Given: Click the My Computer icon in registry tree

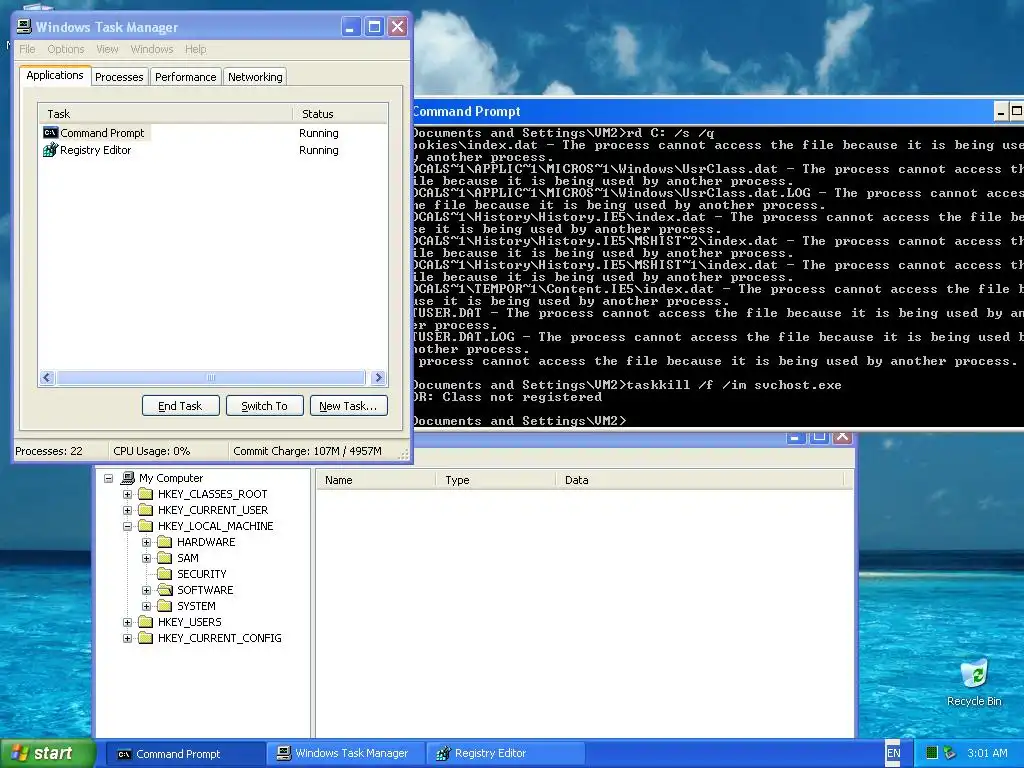Looking at the screenshot, I should click(x=129, y=478).
